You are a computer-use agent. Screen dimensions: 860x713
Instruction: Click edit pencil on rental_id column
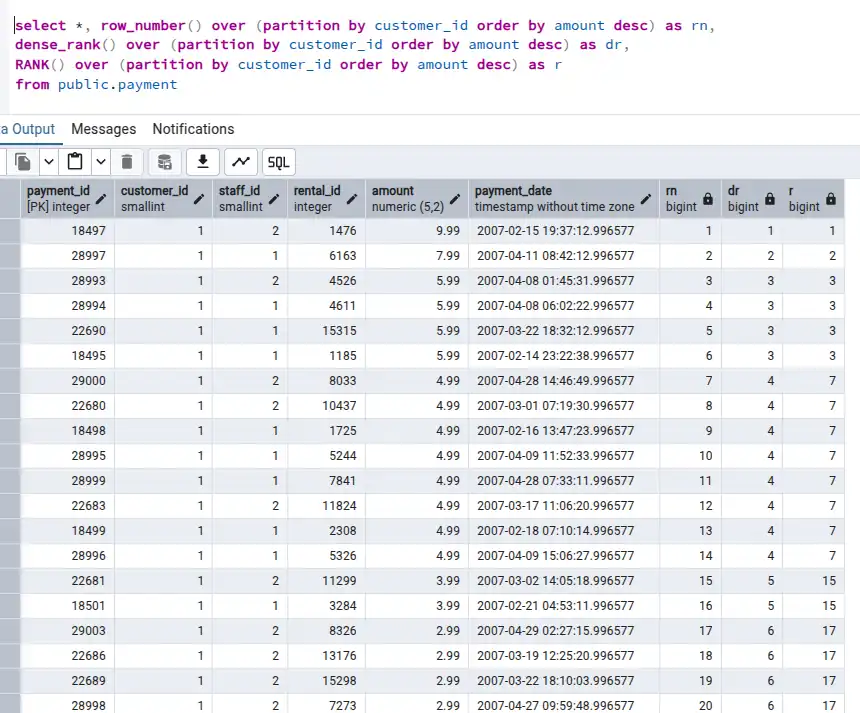[x=352, y=199]
